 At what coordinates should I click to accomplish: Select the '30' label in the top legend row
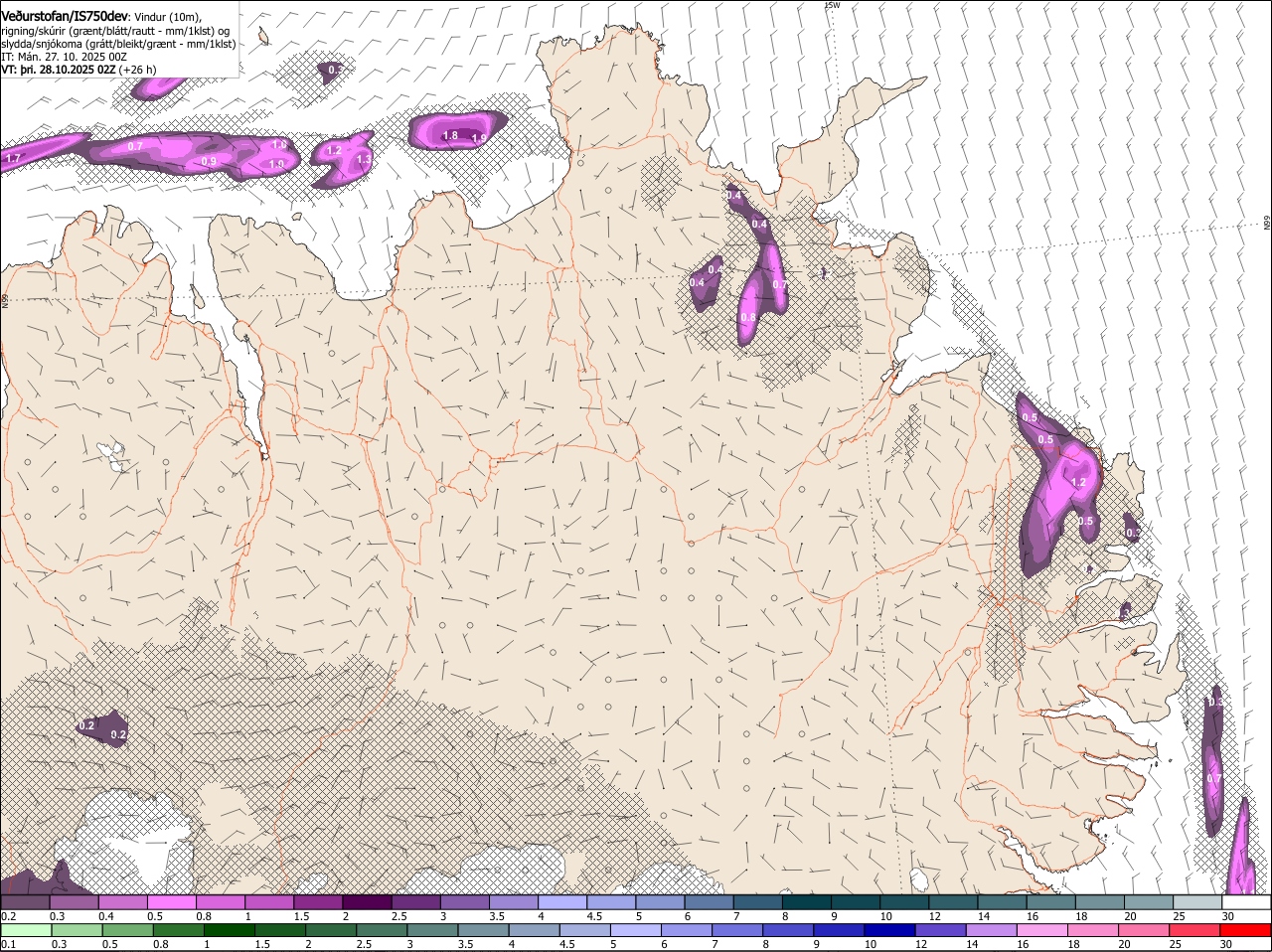tap(1228, 916)
